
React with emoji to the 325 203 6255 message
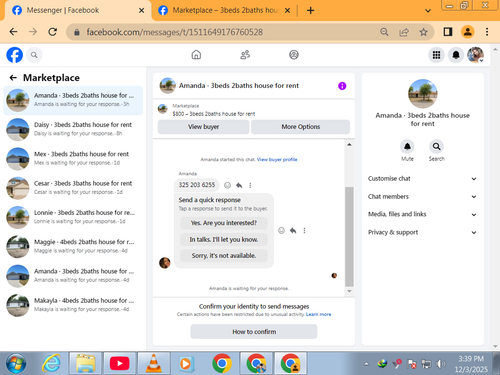227,185
